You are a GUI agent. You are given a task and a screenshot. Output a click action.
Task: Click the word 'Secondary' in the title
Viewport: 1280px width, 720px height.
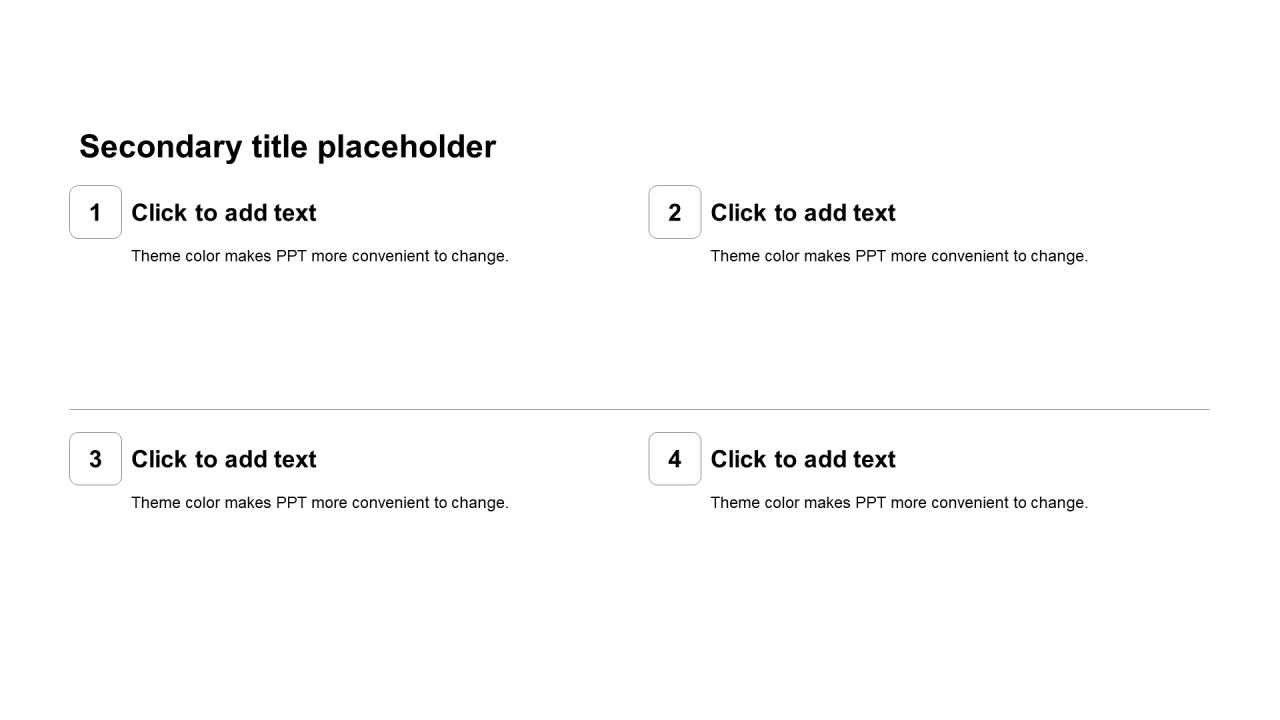(160, 147)
